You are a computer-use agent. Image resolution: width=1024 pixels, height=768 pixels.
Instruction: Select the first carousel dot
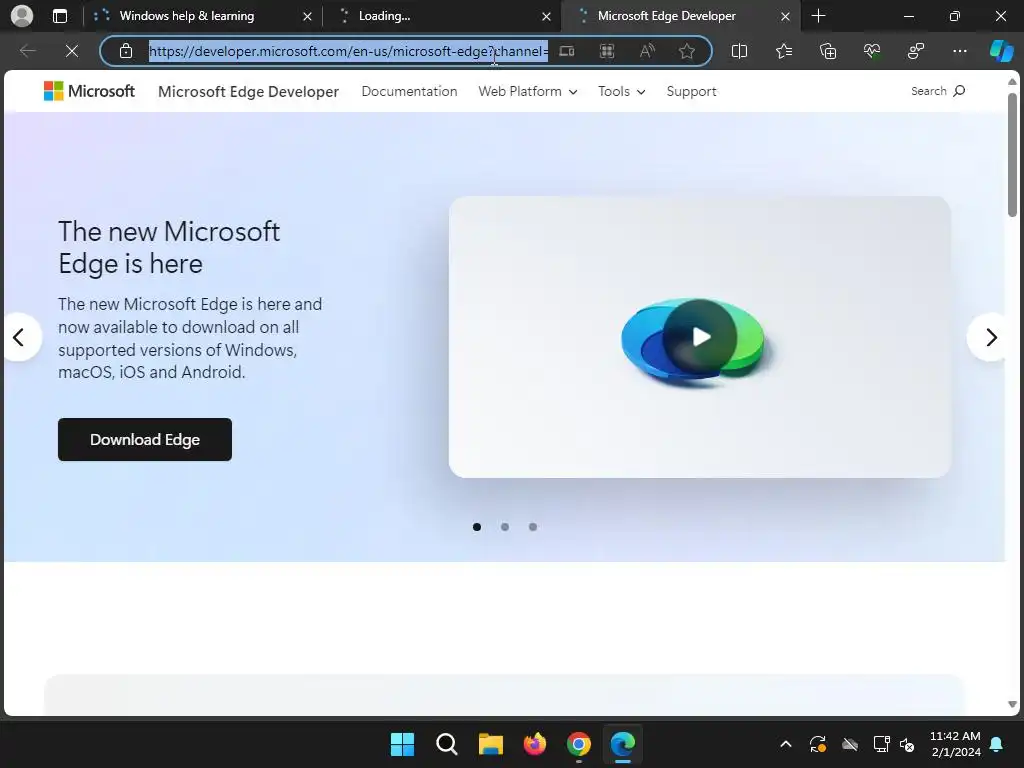pyautogui.click(x=477, y=527)
